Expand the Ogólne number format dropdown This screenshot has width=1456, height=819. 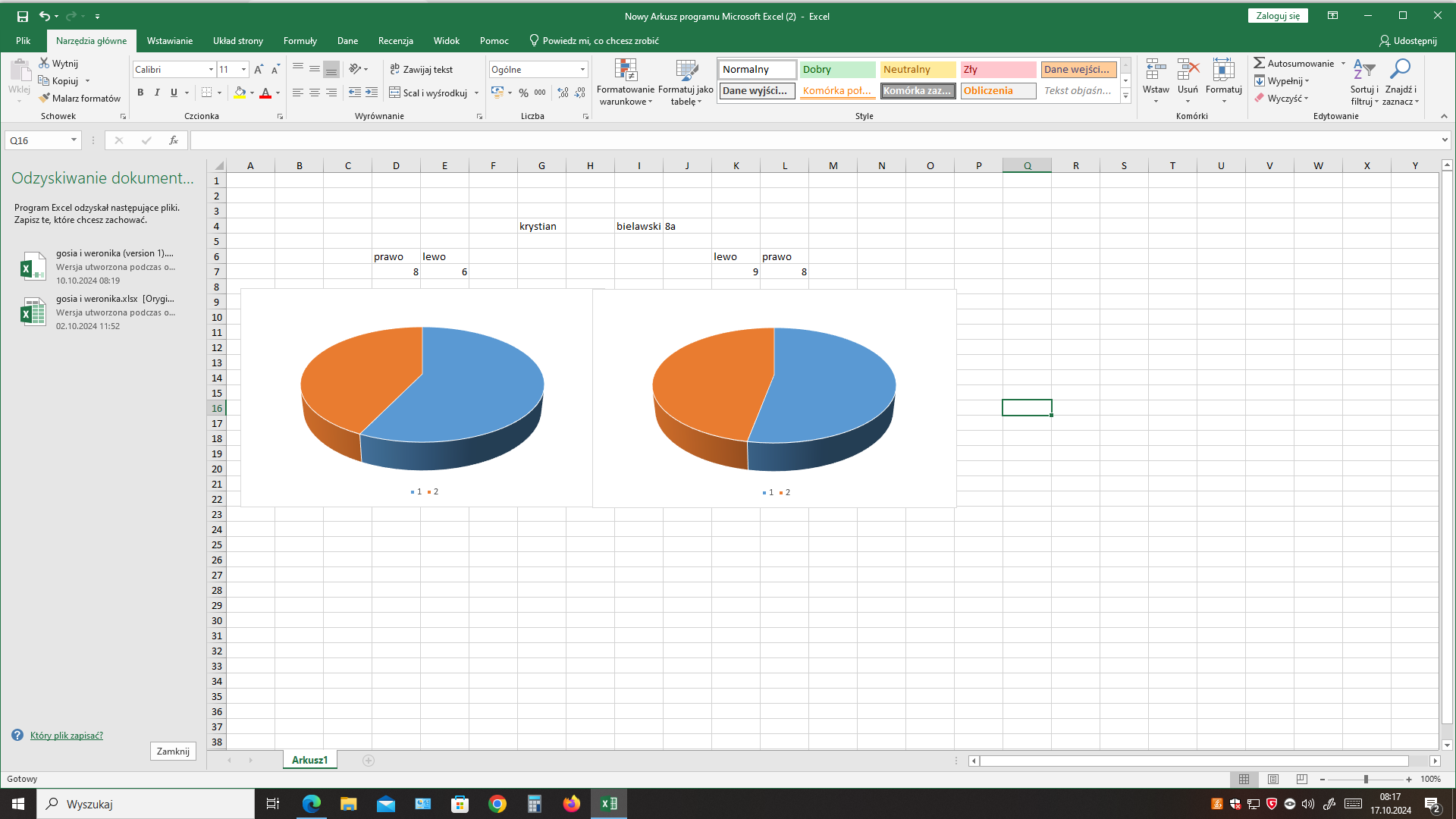(582, 69)
